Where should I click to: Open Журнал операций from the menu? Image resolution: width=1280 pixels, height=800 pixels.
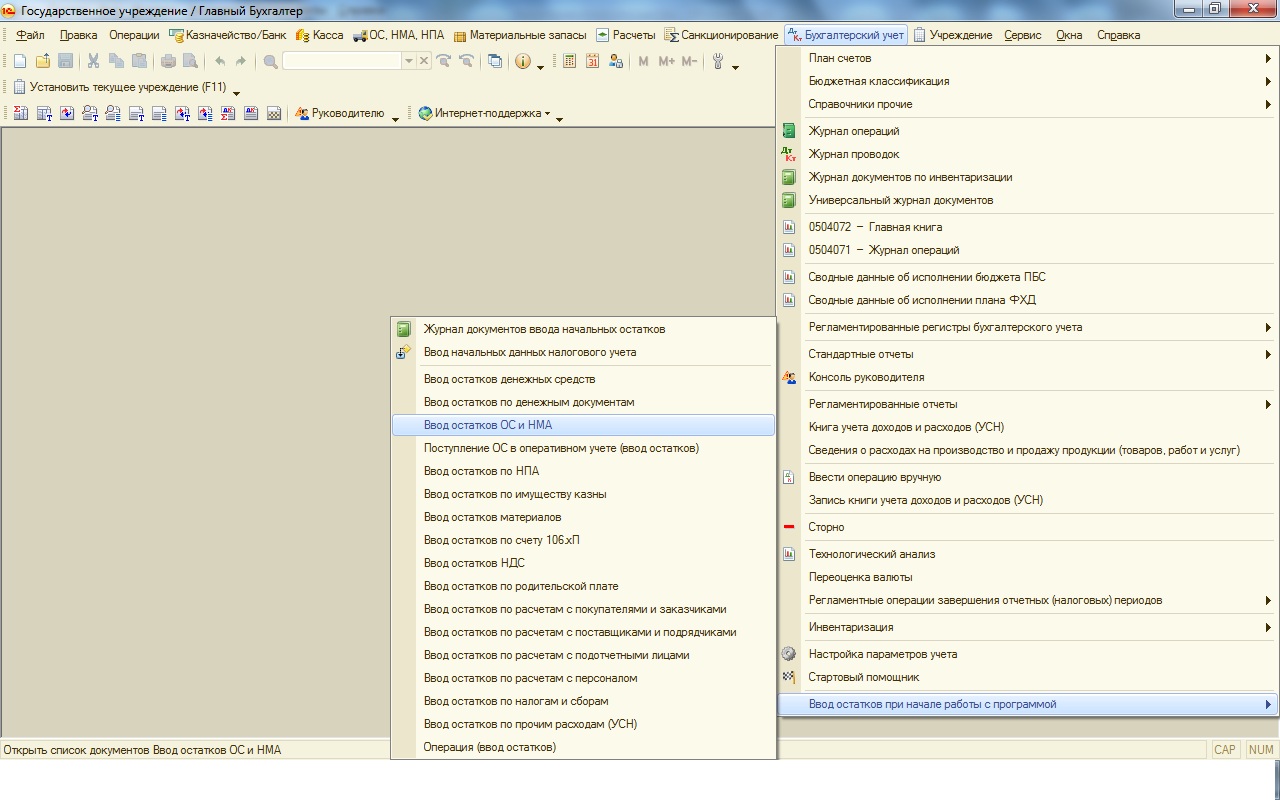click(x=853, y=131)
